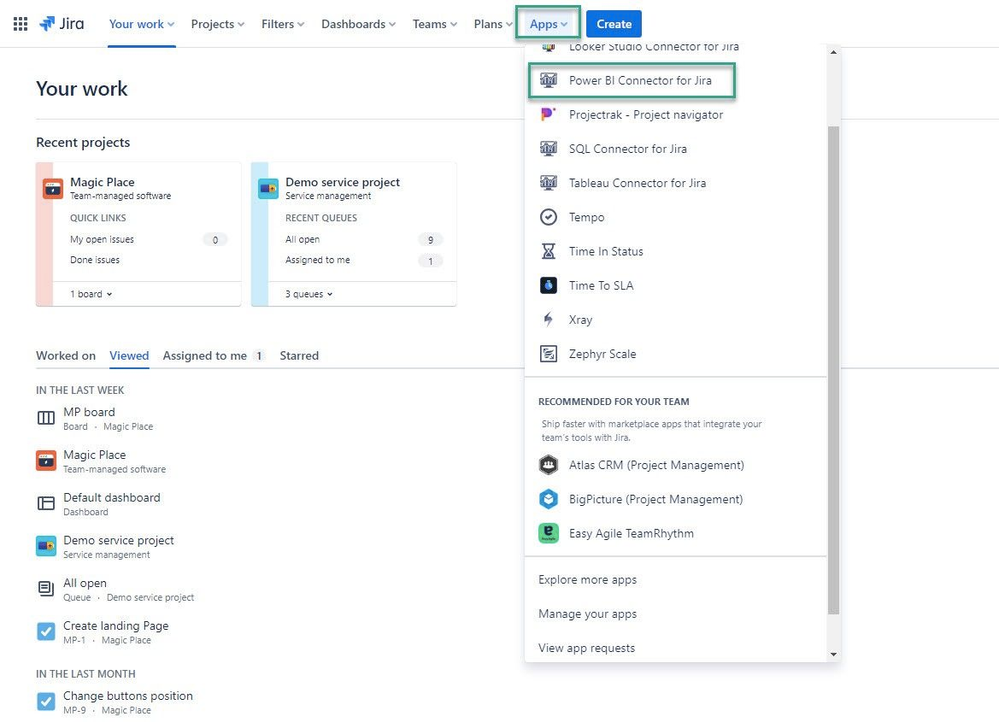Open the Teams dropdown
This screenshot has height=722, width=999.
tap(435, 24)
